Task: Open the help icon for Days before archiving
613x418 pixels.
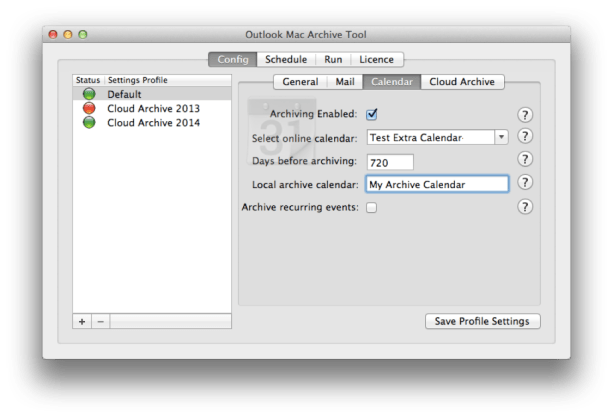Action: tap(525, 159)
